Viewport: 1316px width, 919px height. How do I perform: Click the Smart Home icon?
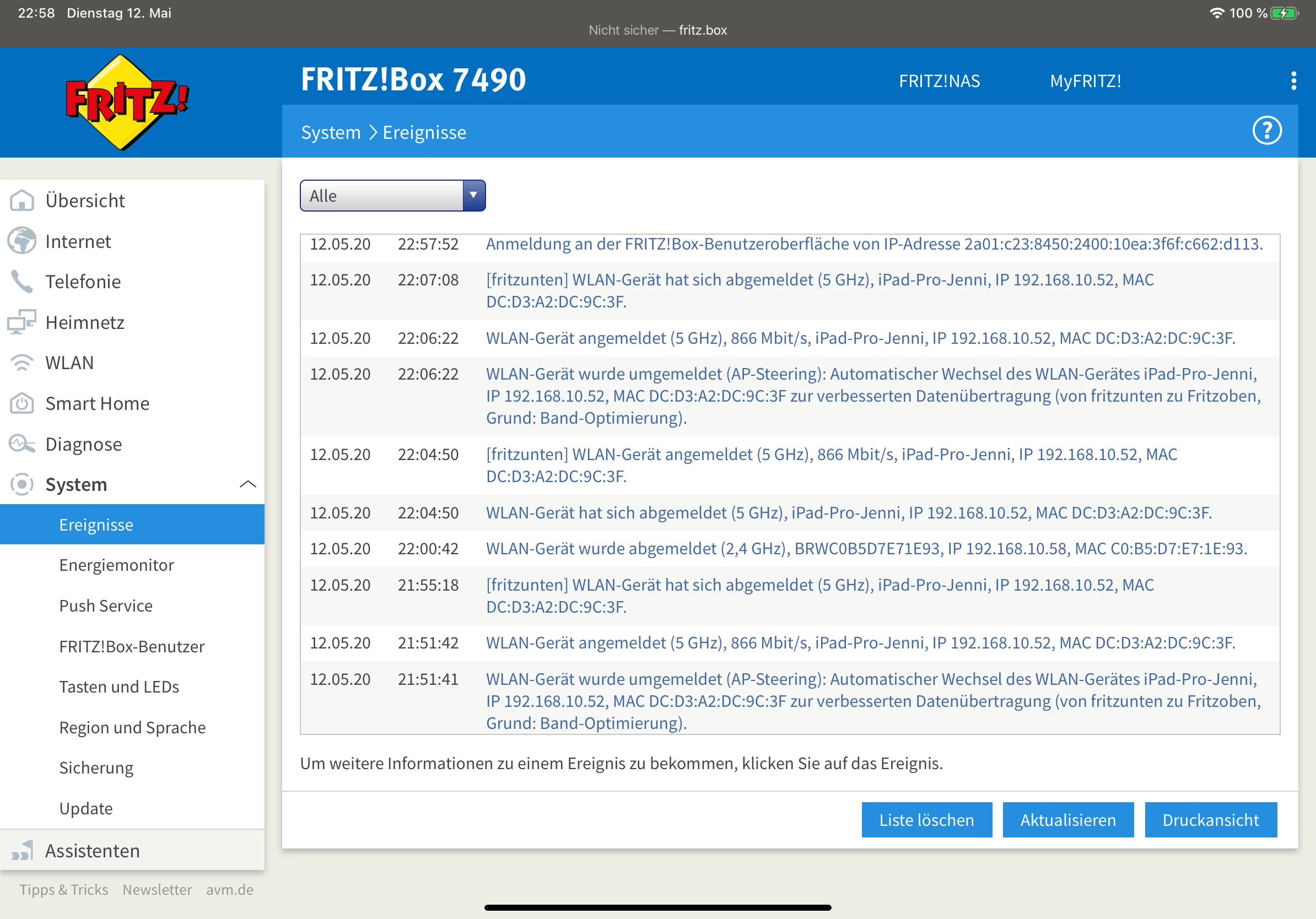tap(22, 403)
